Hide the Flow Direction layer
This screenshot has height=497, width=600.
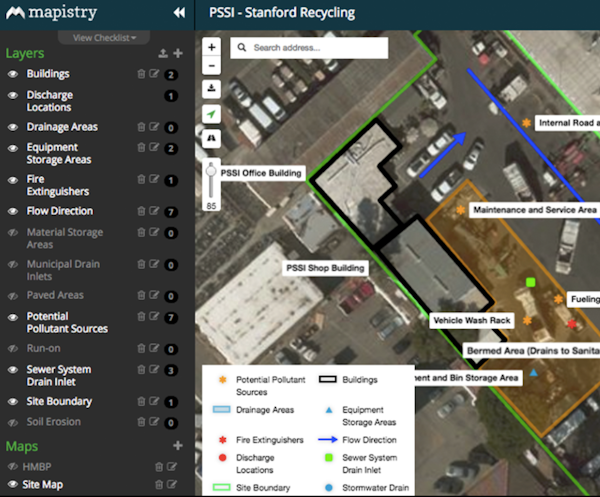pos(13,211)
